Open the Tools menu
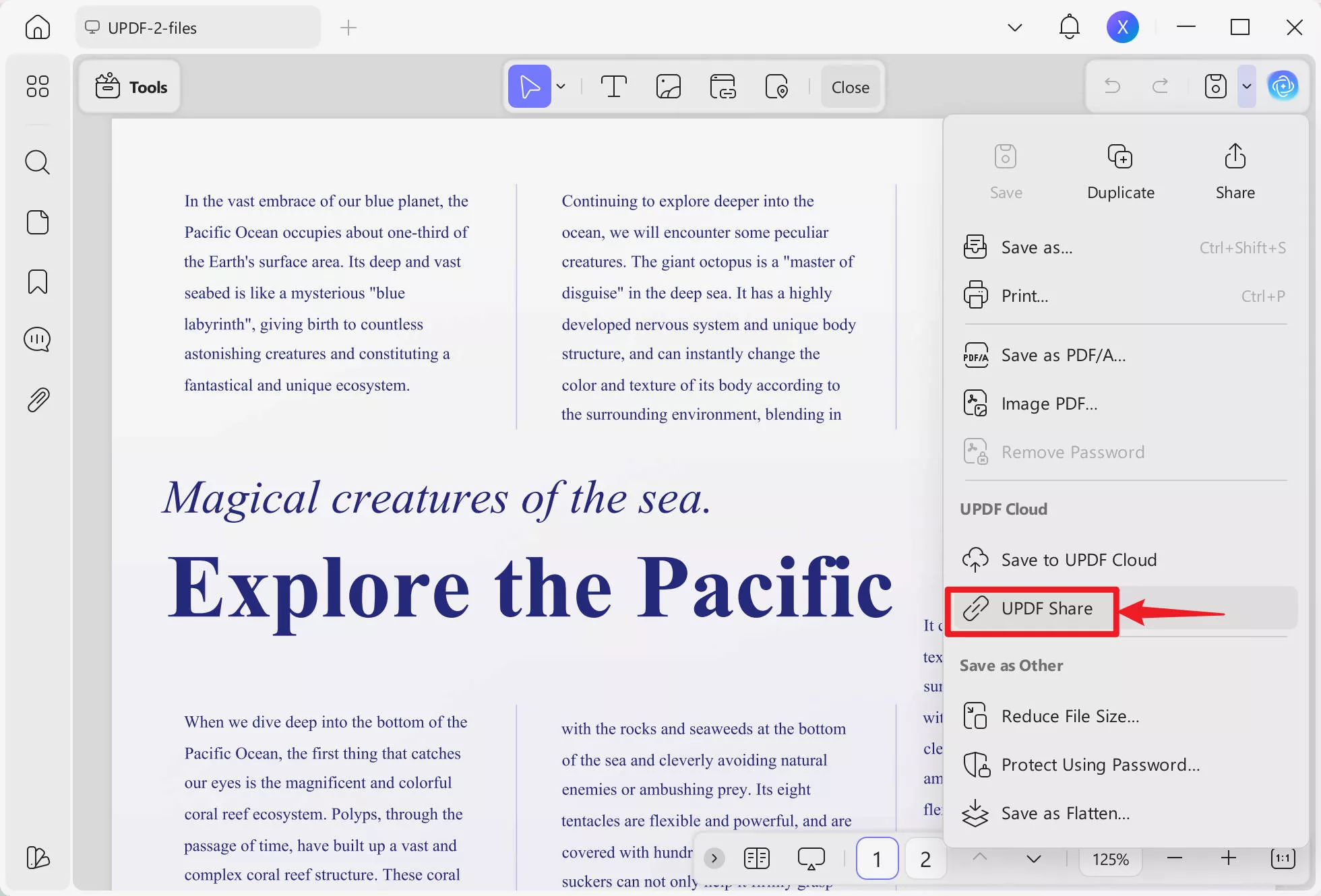The image size is (1321, 896). coord(130,86)
